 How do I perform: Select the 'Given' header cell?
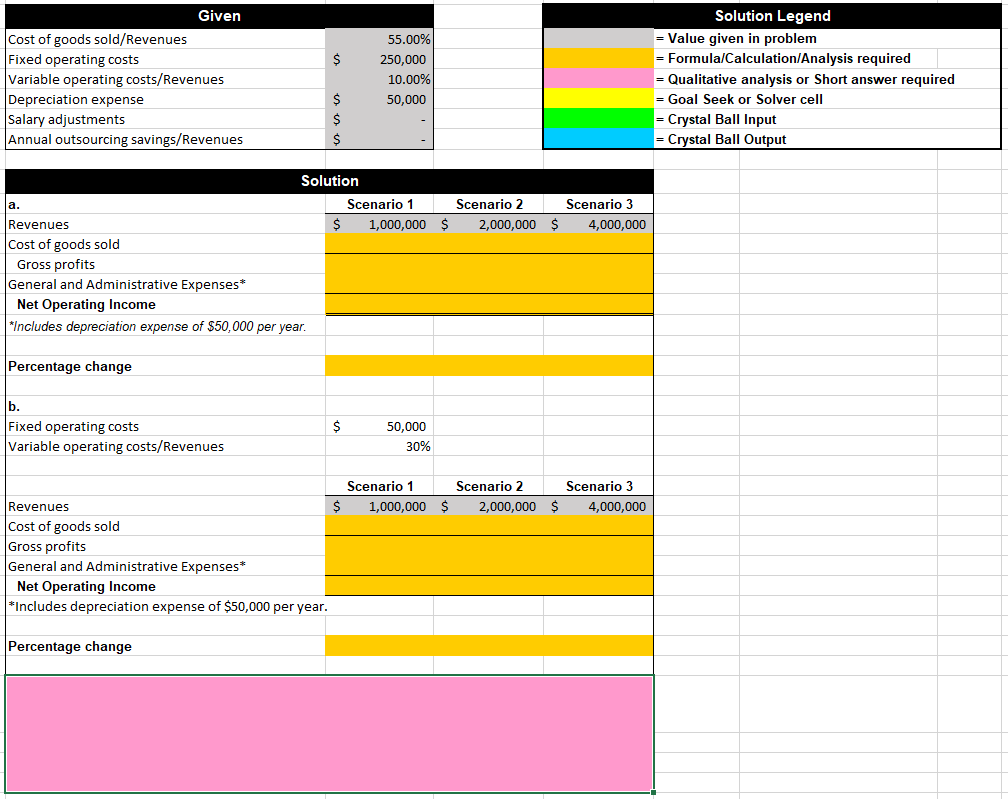218,16
